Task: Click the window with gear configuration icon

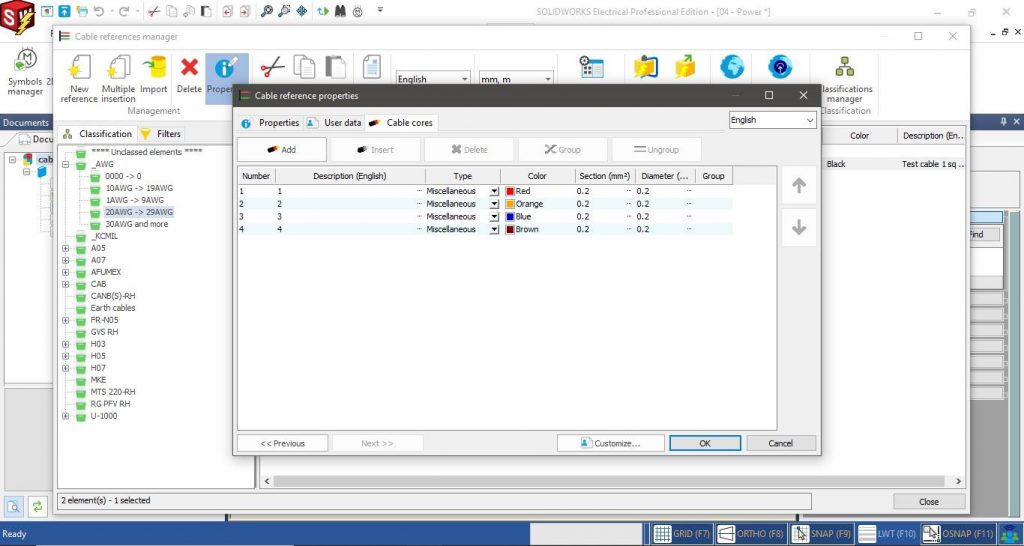Action: pyautogui.click(x=592, y=67)
